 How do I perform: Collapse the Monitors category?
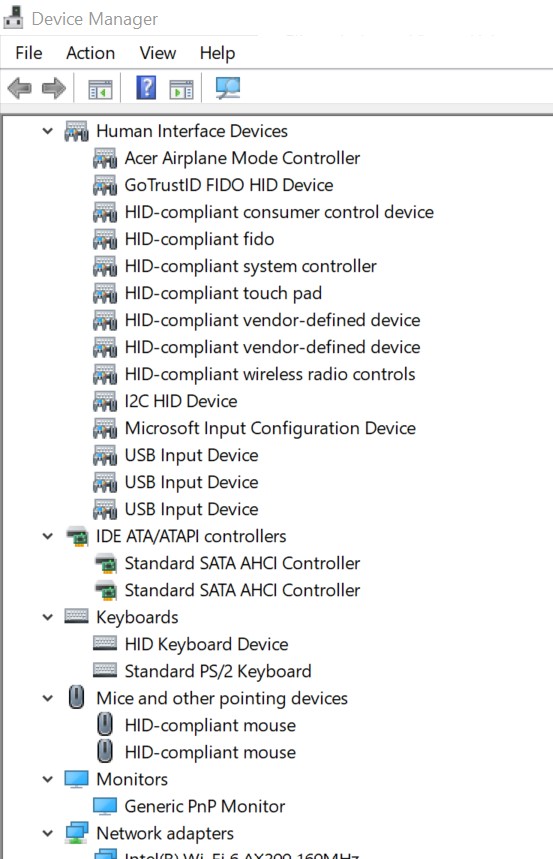[x=48, y=779]
